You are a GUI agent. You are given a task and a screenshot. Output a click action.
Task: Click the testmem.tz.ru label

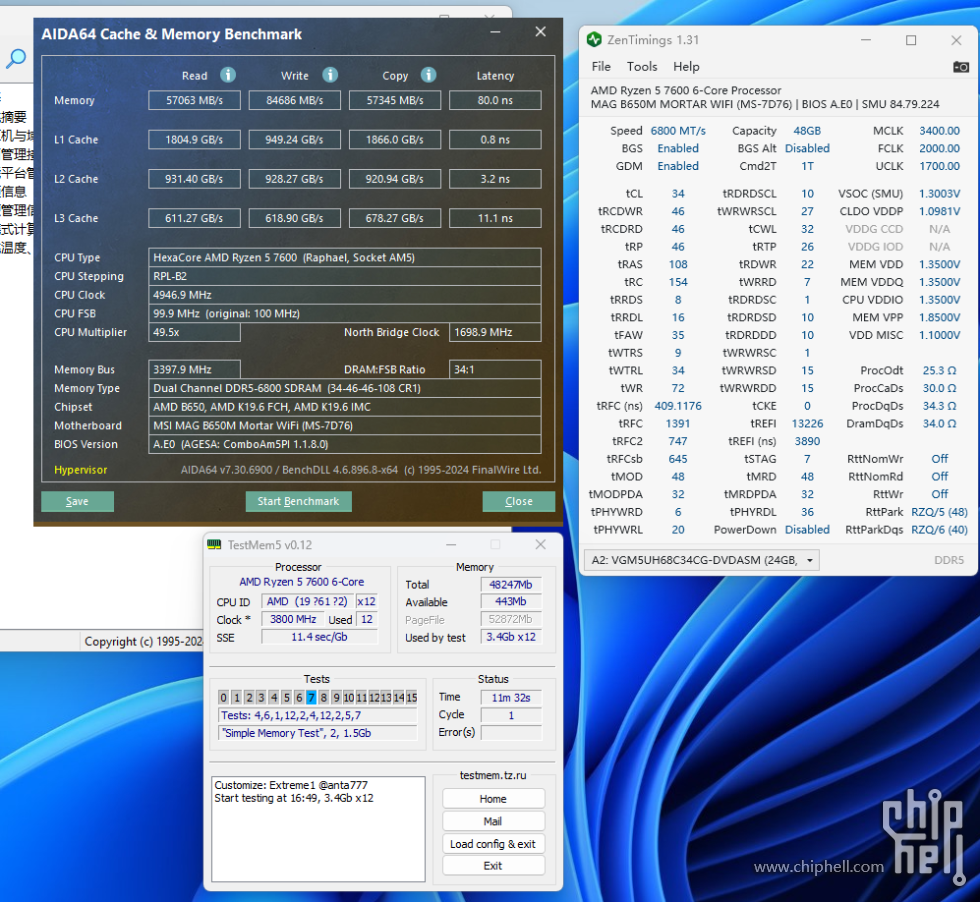tap(493, 775)
